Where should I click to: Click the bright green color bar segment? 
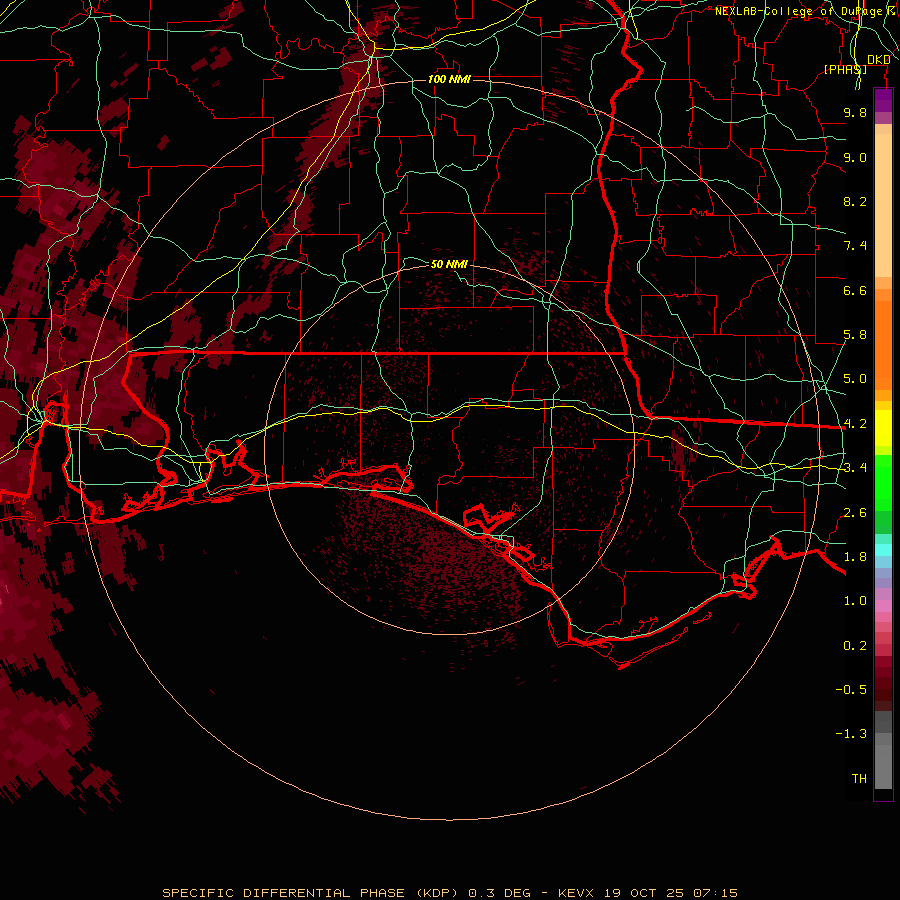[883, 482]
